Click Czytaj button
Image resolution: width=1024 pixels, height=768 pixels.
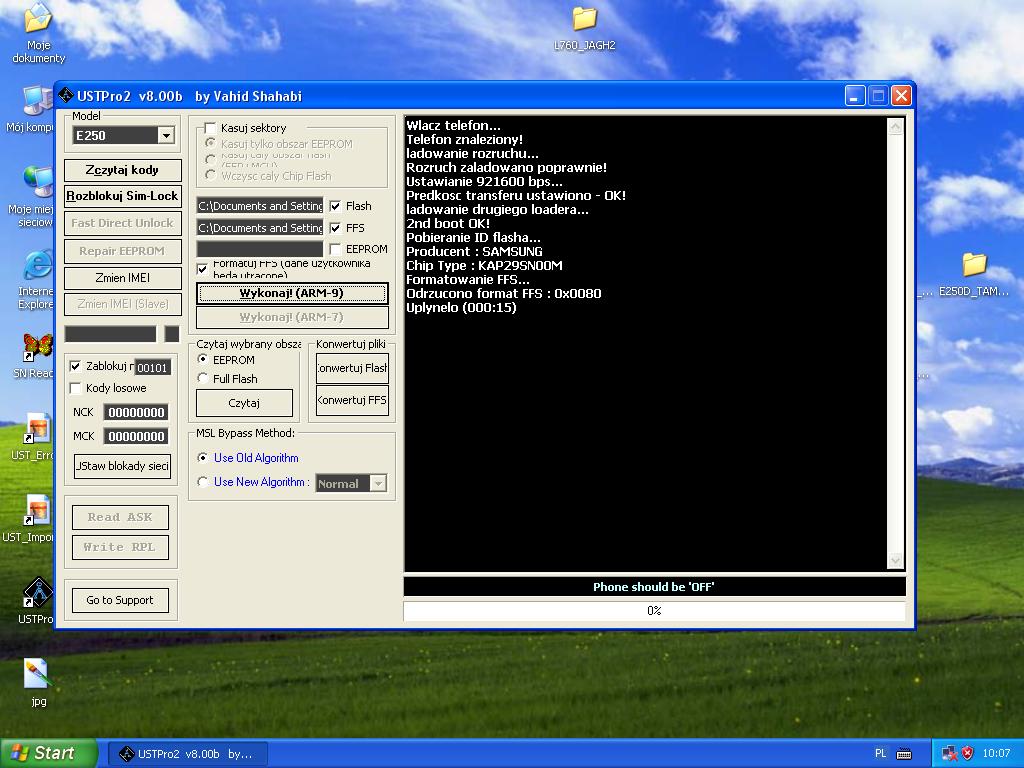(x=244, y=403)
